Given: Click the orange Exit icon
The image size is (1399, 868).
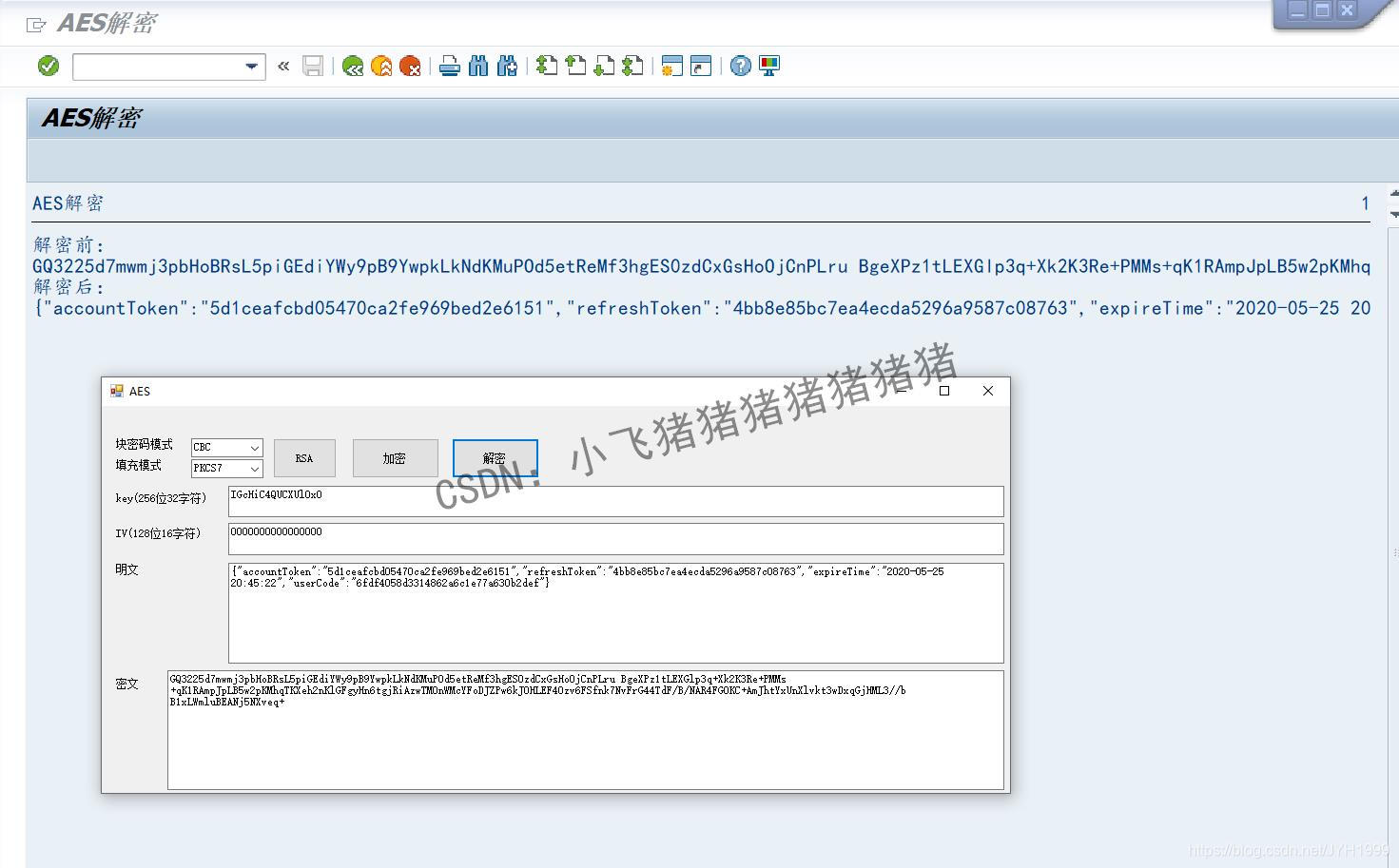Looking at the screenshot, I should point(382,66).
